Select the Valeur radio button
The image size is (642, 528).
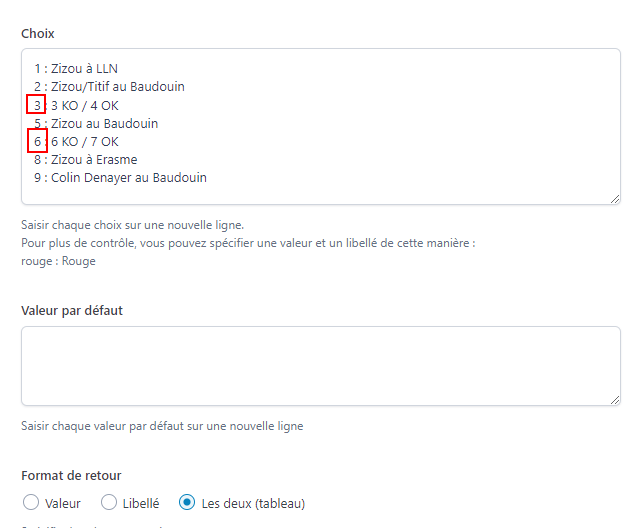tap(31, 502)
